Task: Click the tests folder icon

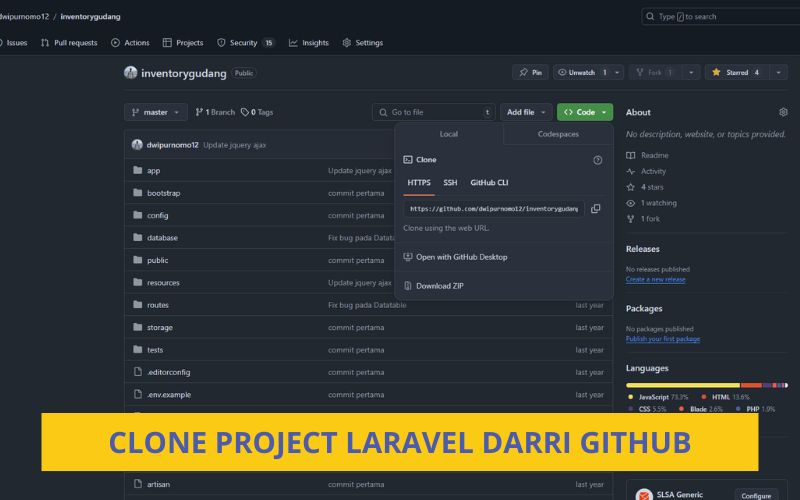Action: [137, 349]
